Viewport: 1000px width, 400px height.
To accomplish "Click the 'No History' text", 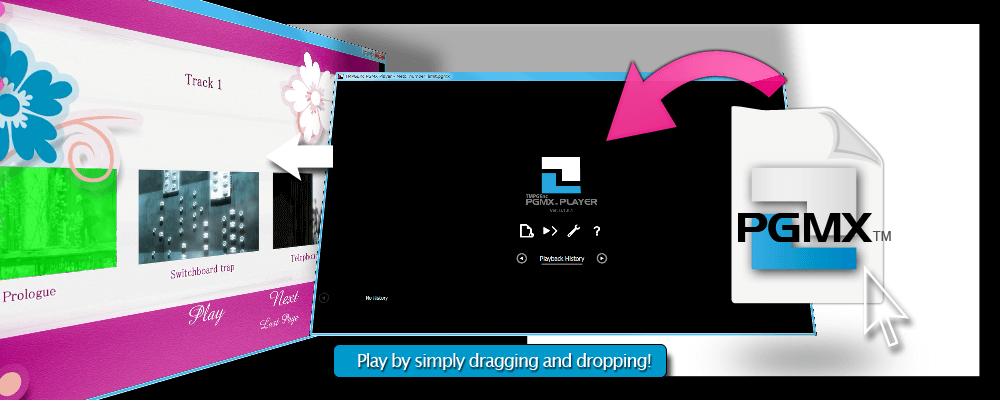I will coord(377,298).
